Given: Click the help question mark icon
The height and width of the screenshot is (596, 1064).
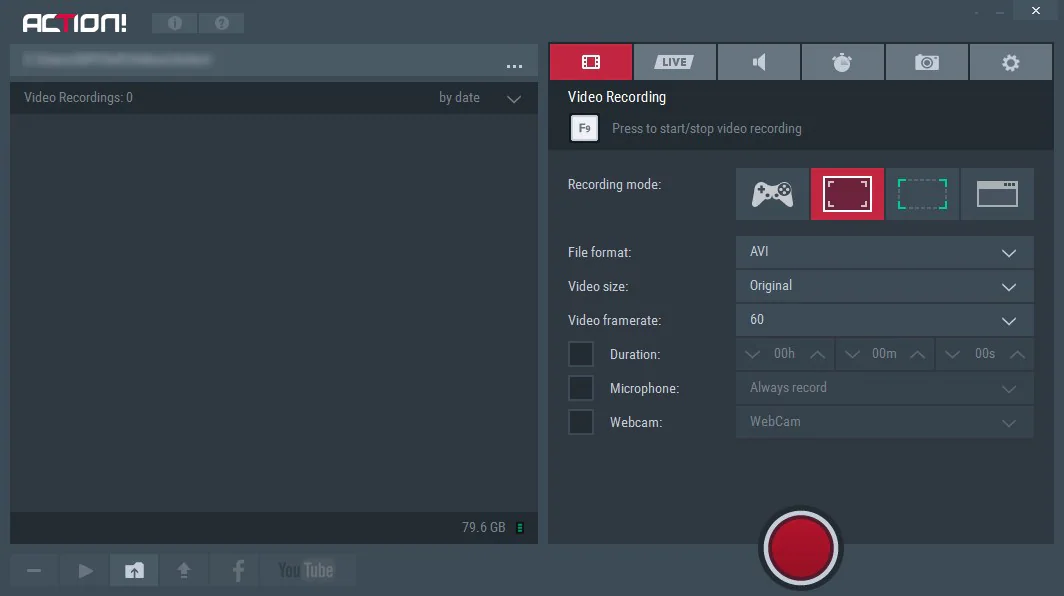Looking at the screenshot, I should [221, 23].
